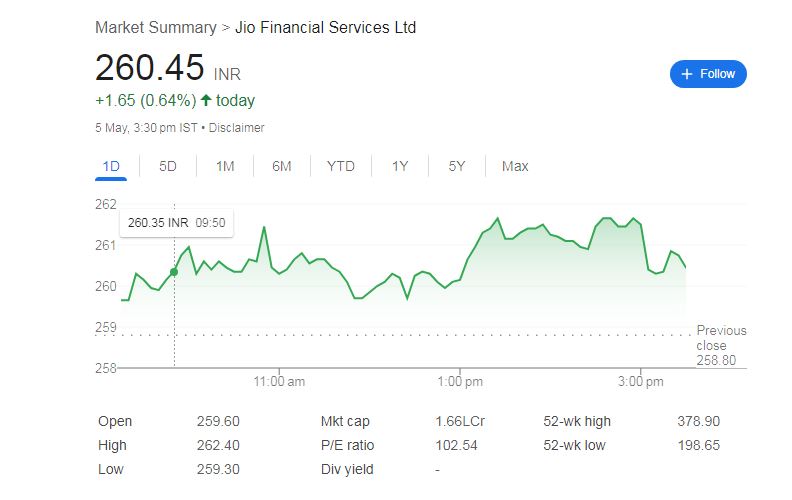Select the 1D time range tab

pyautogui.click(x=111, y=167)
